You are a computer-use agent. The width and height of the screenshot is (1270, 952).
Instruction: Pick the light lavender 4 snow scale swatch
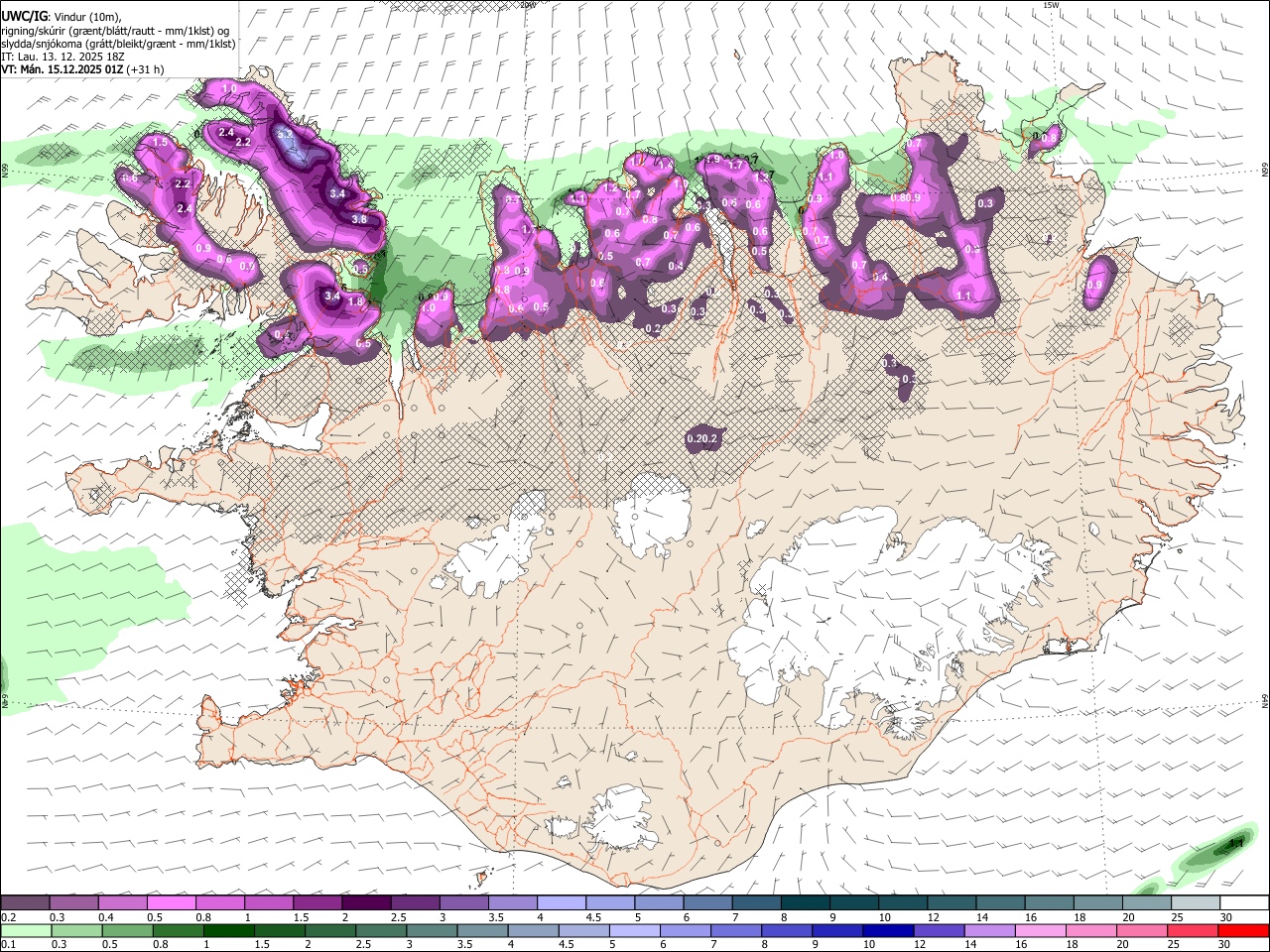(x=562, y=903)
